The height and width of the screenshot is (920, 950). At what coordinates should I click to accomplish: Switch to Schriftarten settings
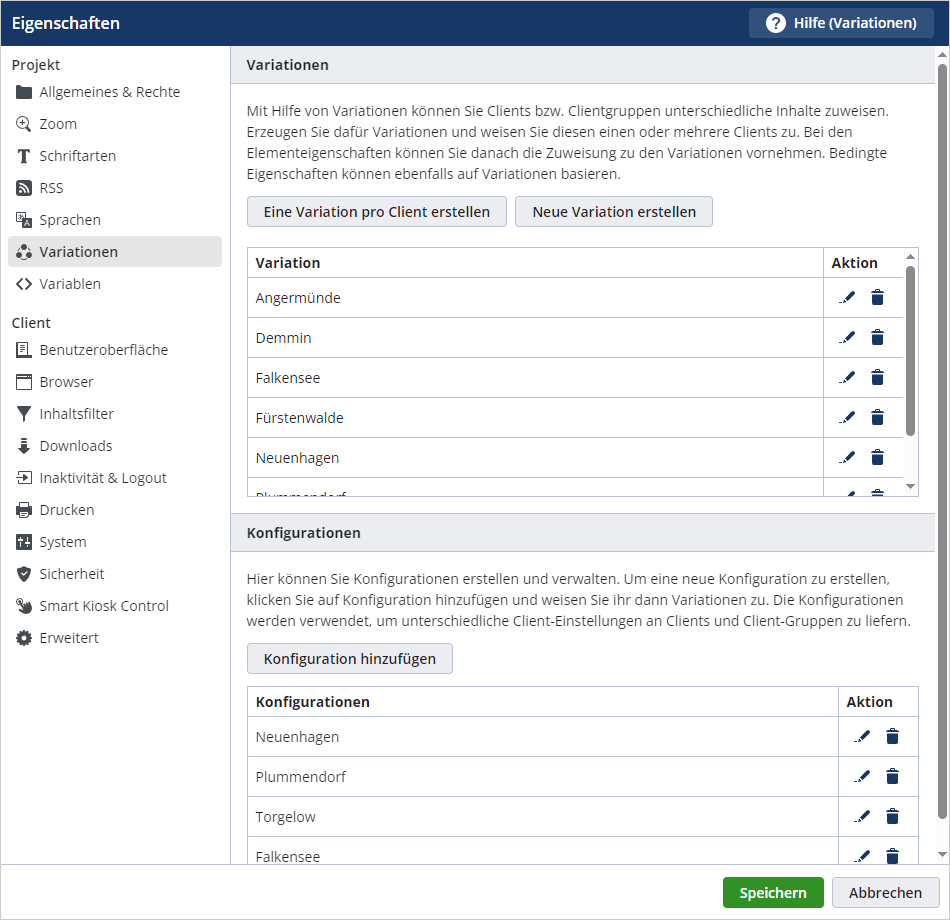pyautogui.click(x=77, y=156)
